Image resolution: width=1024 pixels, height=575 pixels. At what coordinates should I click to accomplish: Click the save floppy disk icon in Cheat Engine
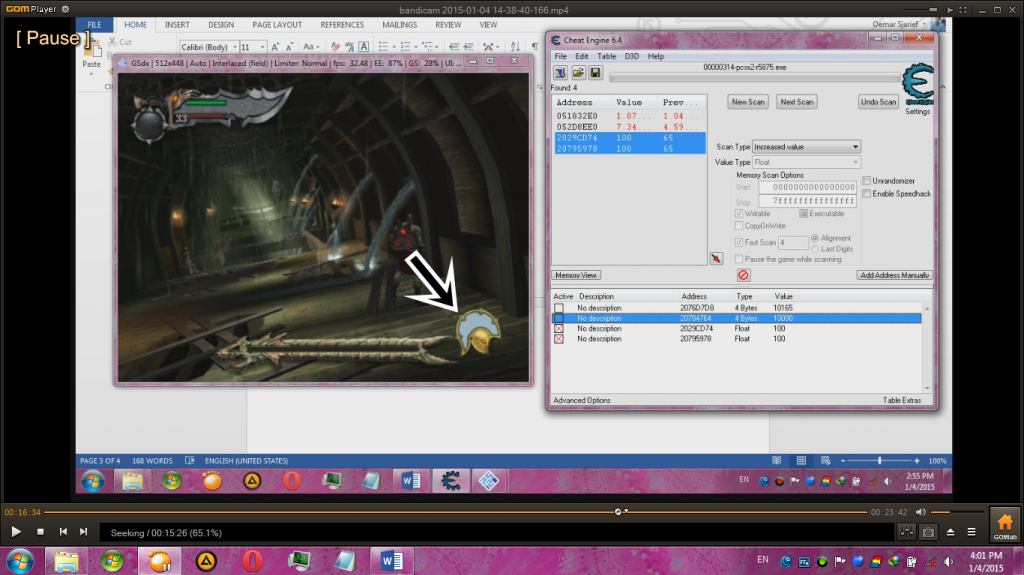point(595,73)
